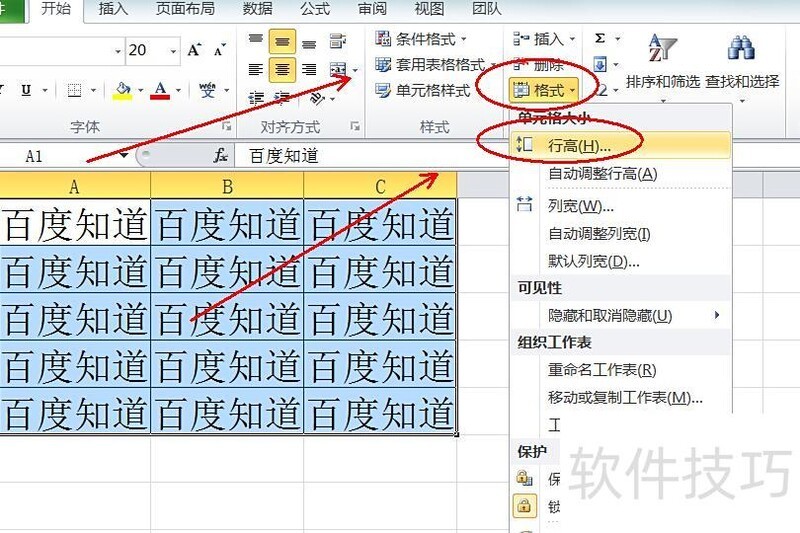Choose 重命名工作表(R) menu item
This screenshot has width=800, height=533.
[x=621, y=370]
